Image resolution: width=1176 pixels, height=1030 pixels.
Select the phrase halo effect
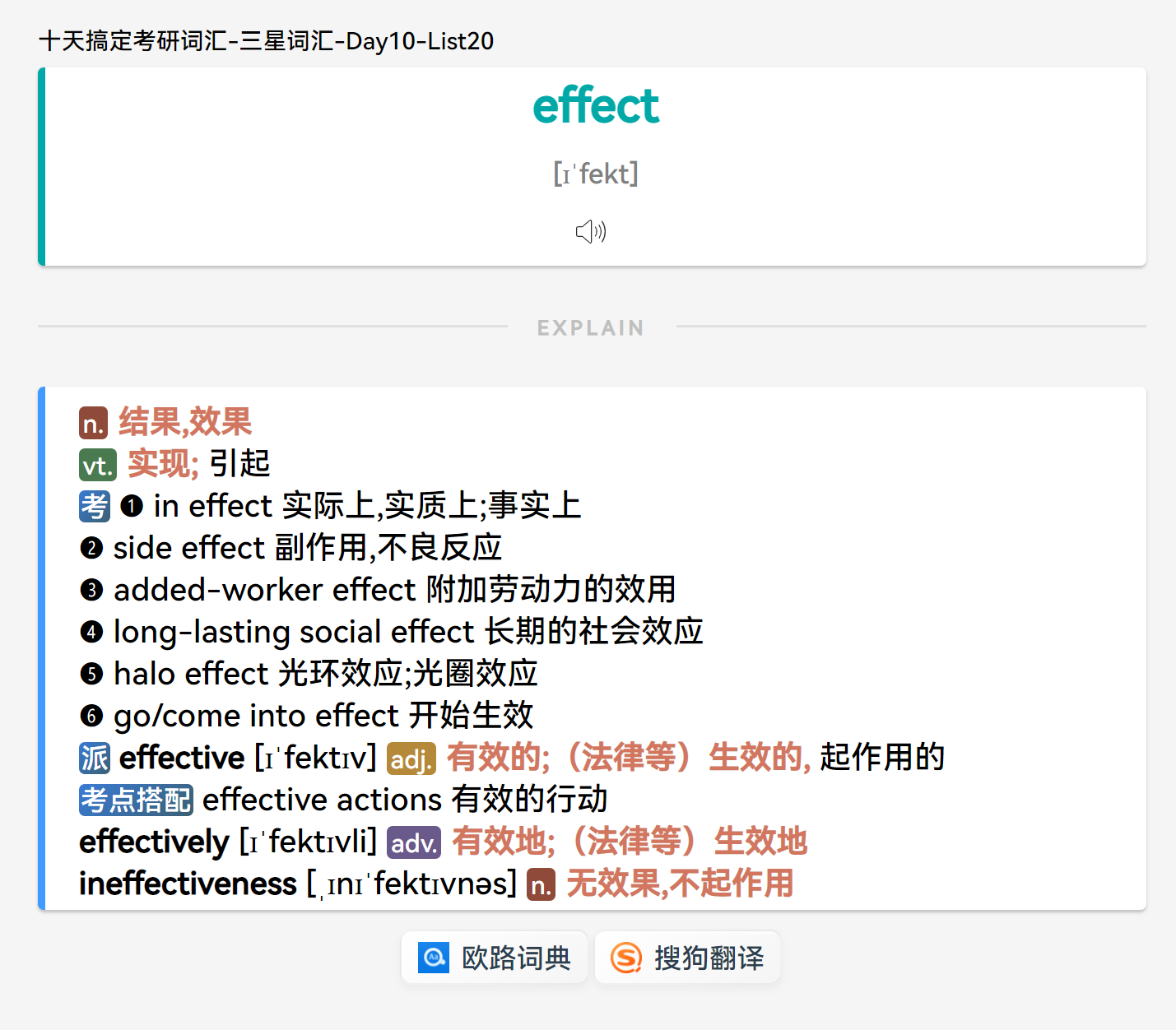(191, 674)
